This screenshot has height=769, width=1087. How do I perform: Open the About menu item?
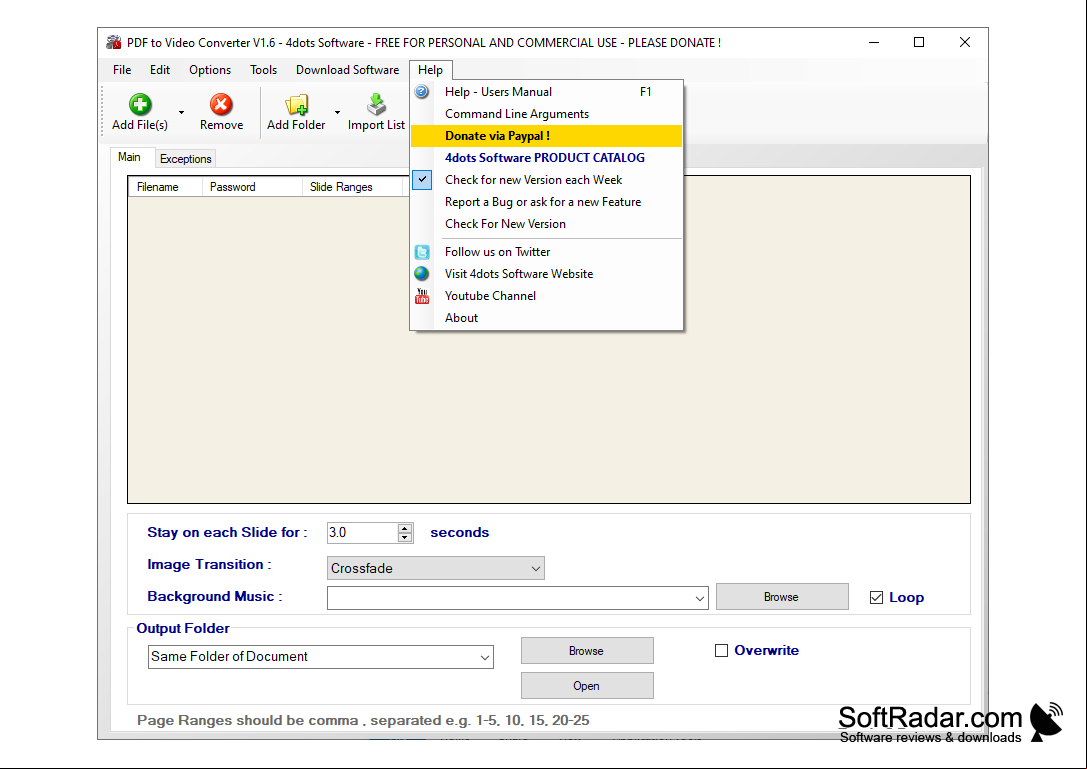point(546,318)
